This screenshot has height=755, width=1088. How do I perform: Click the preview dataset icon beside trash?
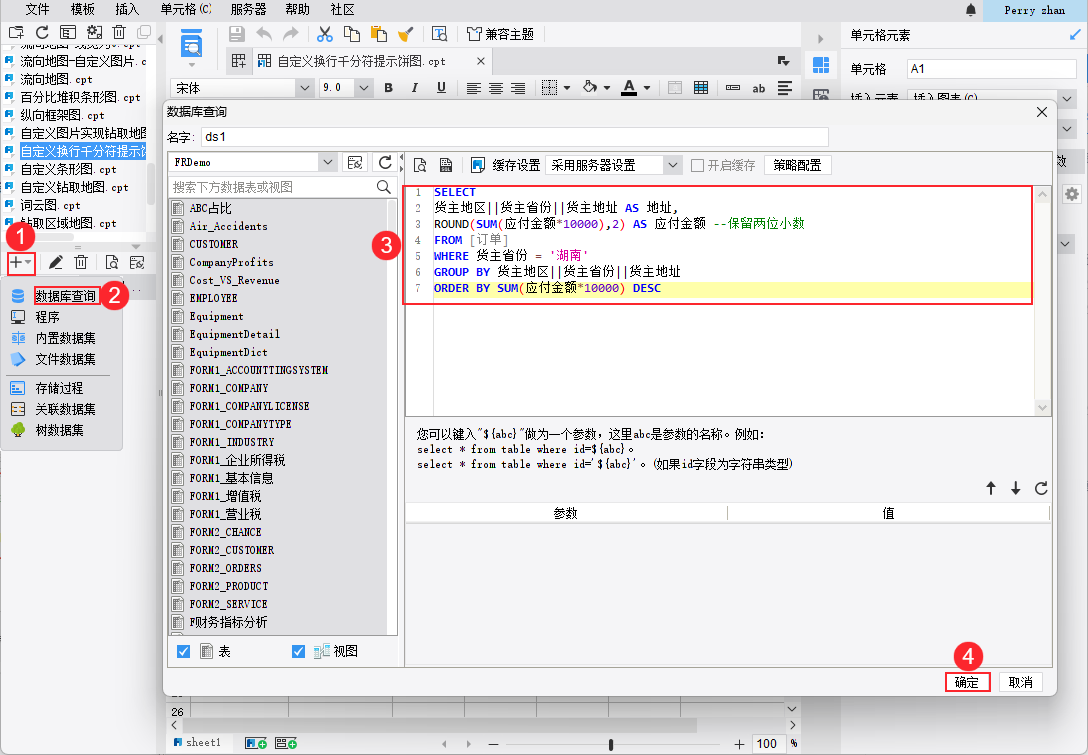[x=111, y=262]
